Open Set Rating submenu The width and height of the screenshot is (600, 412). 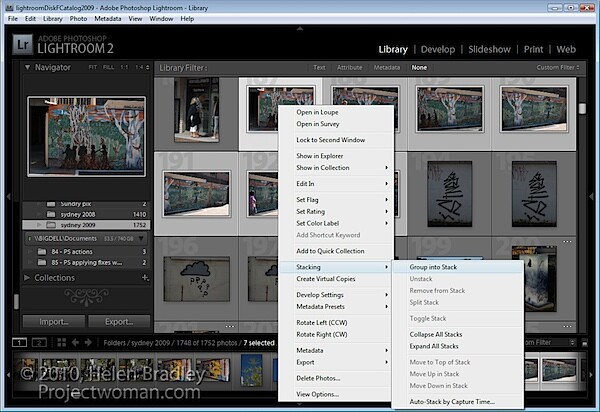pyautogui.click(x=337, y=212)
